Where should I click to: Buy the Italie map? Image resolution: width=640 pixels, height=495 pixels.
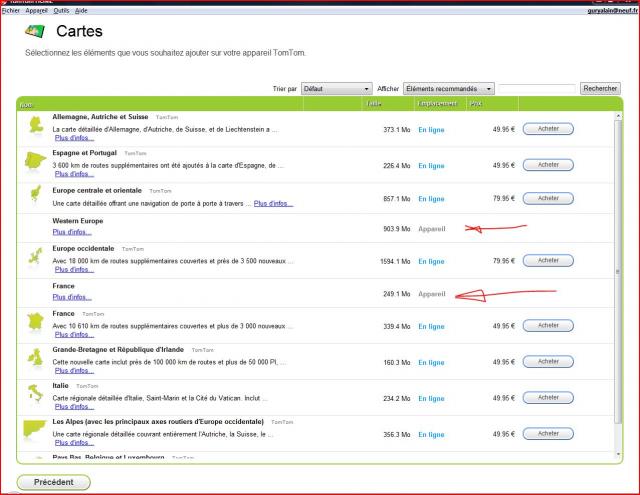tap(548, 397)
